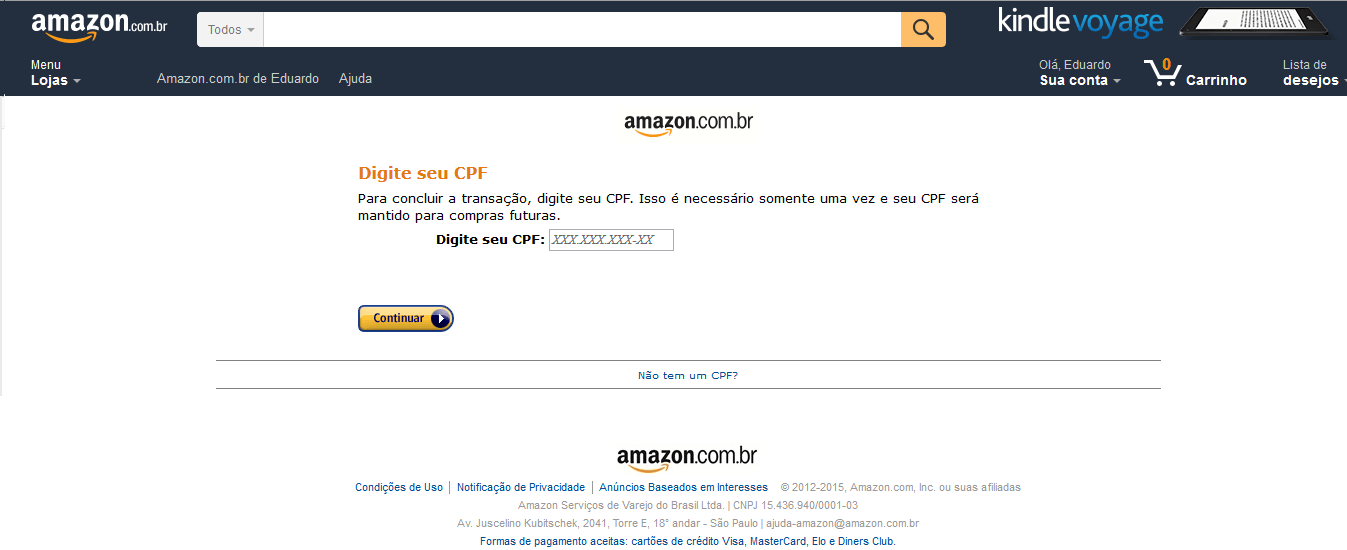
Task: Focus the main search text box
Action: (x=582, y=30)
